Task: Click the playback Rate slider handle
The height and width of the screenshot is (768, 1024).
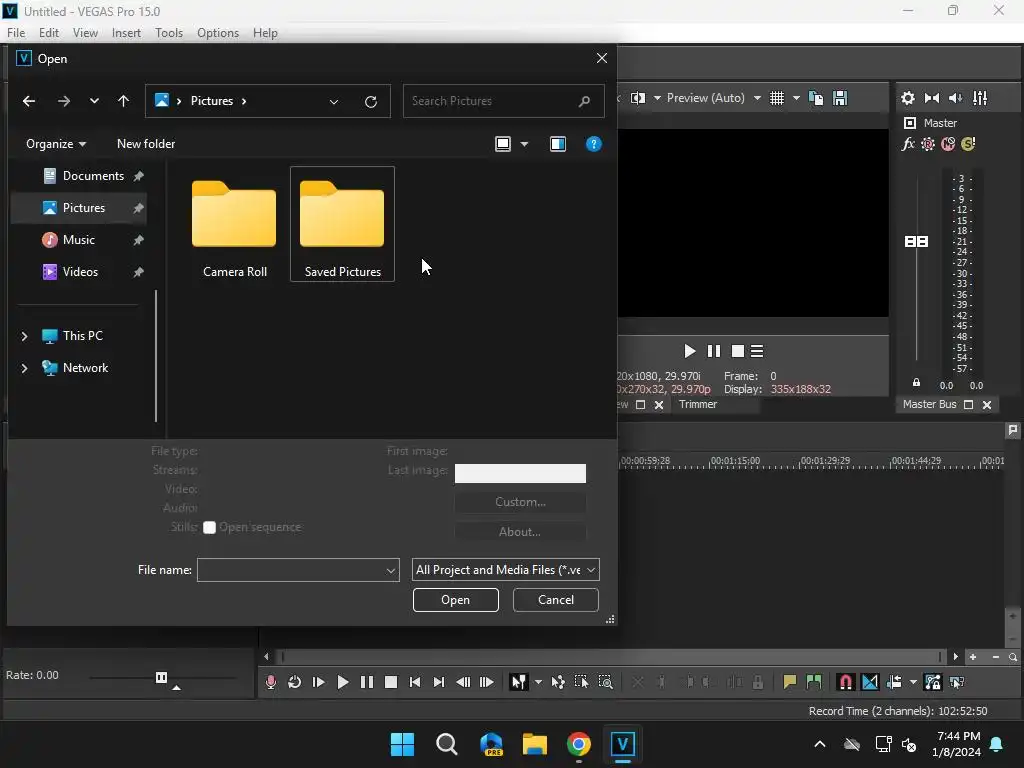Action: tap(161, 677)
